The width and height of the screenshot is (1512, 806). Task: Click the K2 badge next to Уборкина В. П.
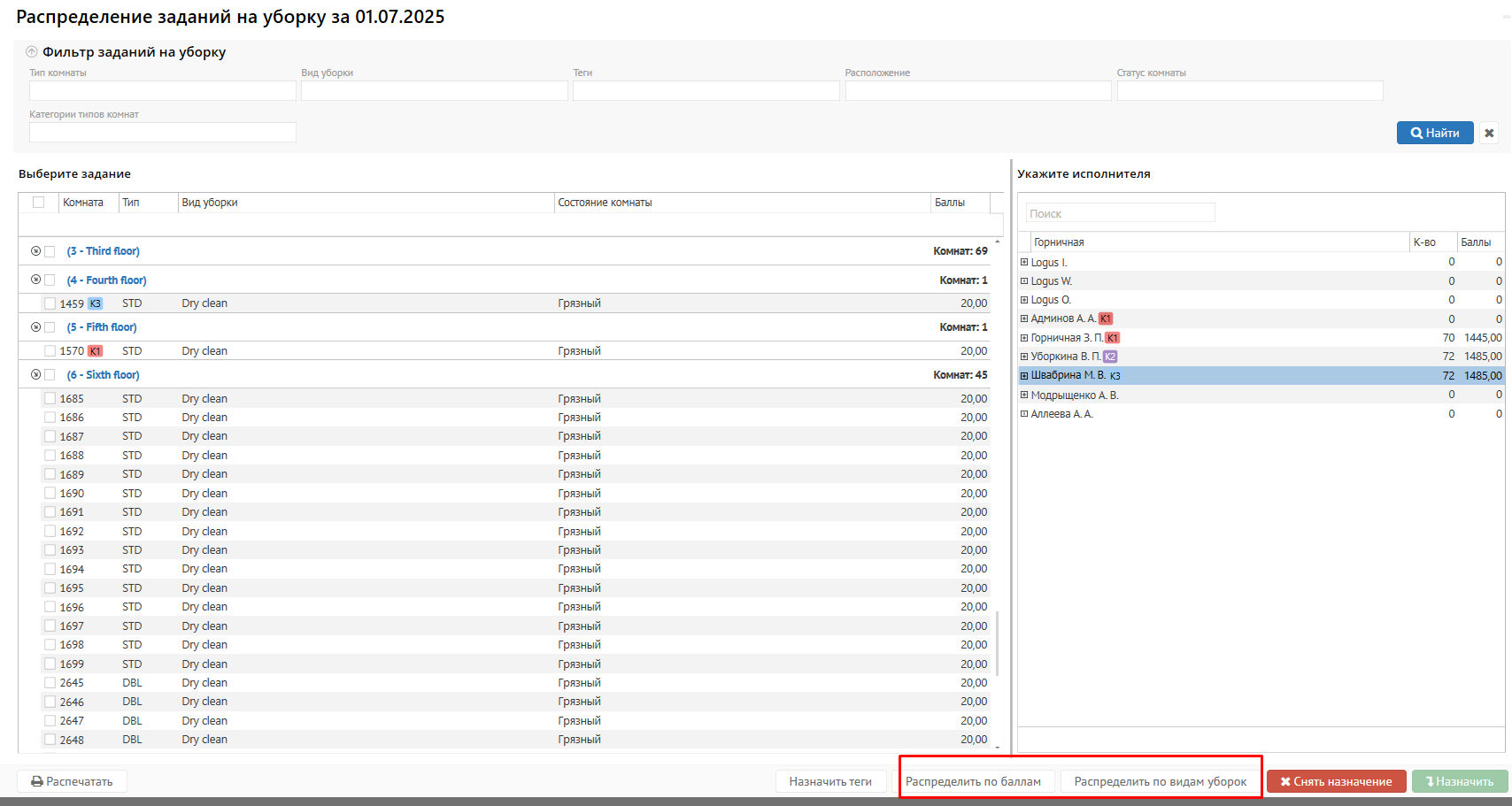[1109, 357]
